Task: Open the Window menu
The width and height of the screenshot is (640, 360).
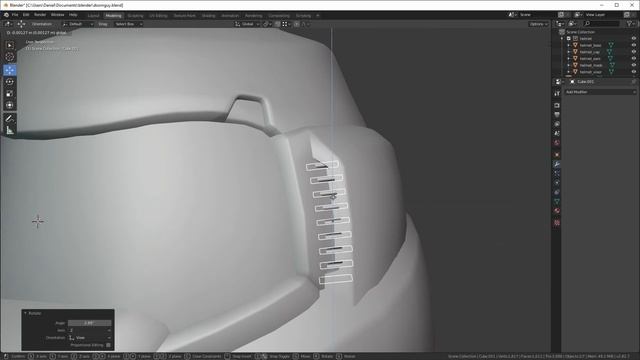Action: (x=58, y=15)
